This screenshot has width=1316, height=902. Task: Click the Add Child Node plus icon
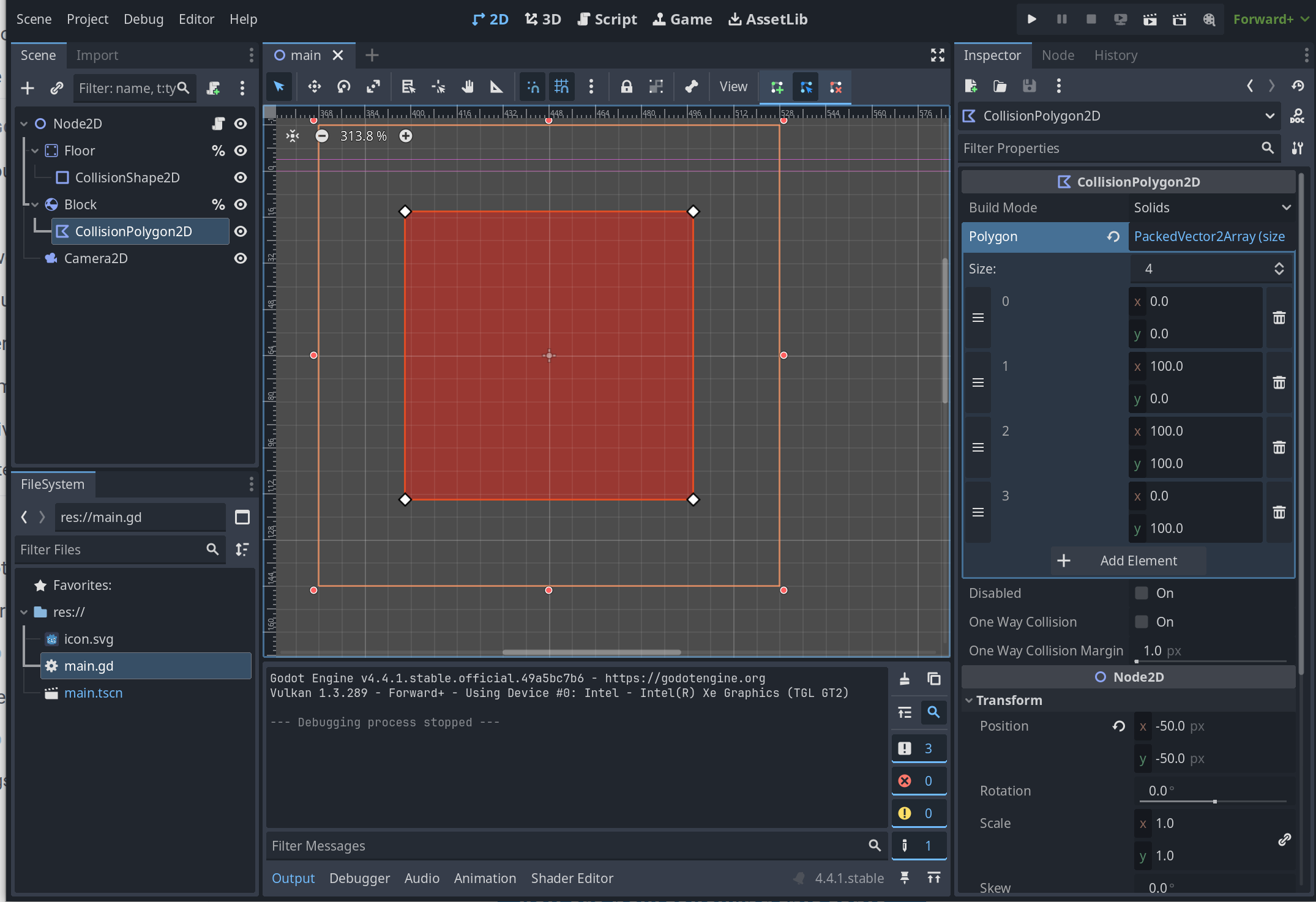(x=28, y=88)
